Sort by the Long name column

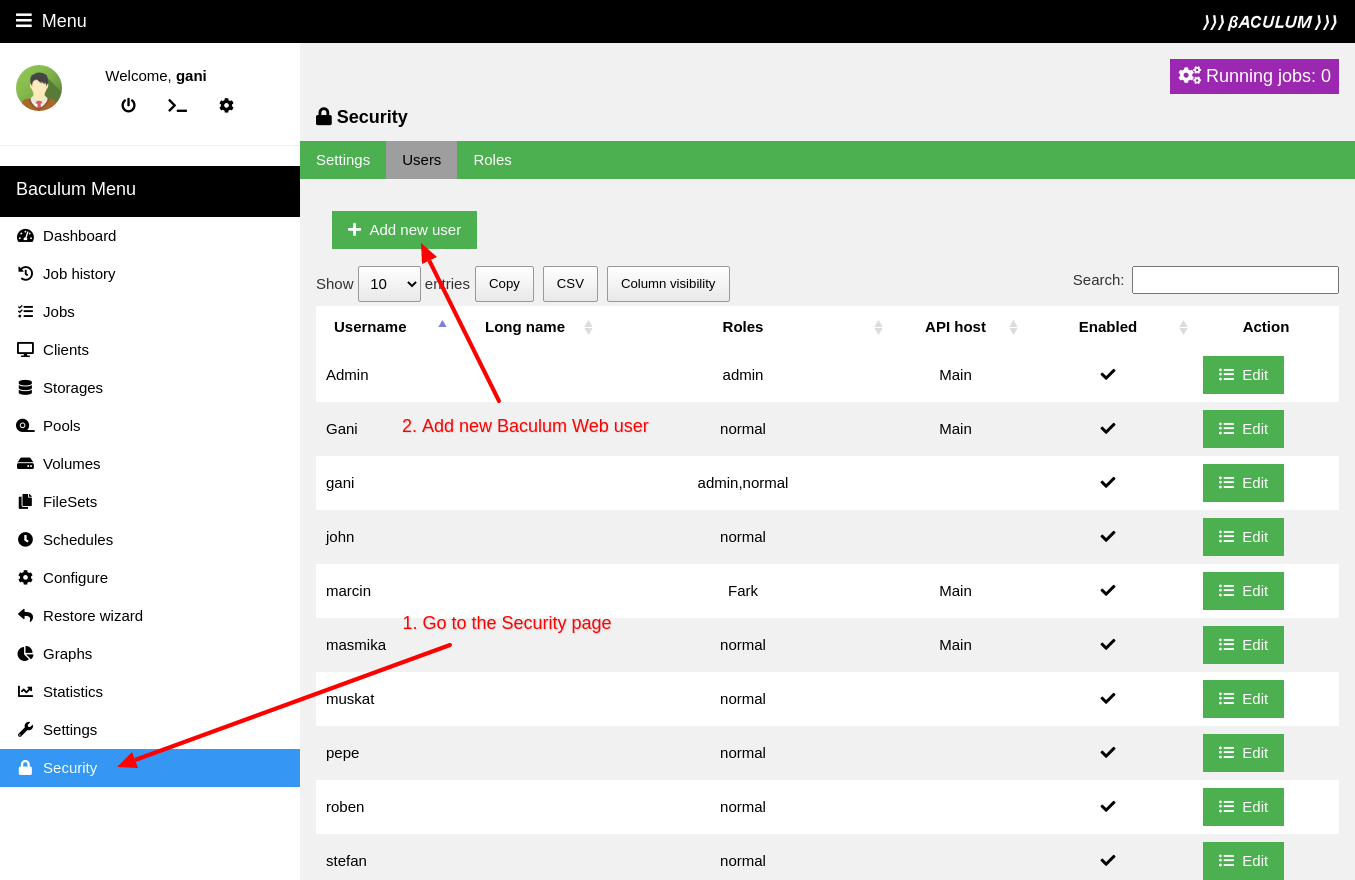click(x=525, y=327)
